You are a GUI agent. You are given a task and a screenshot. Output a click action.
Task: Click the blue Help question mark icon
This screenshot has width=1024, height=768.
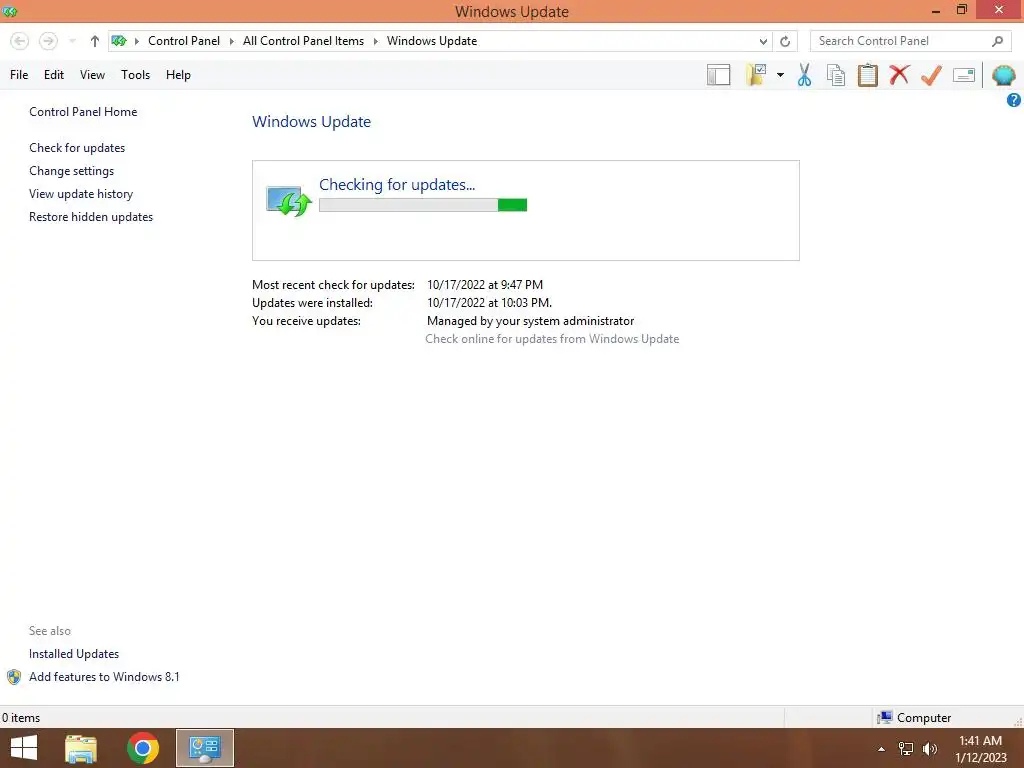pos(1014,100)
